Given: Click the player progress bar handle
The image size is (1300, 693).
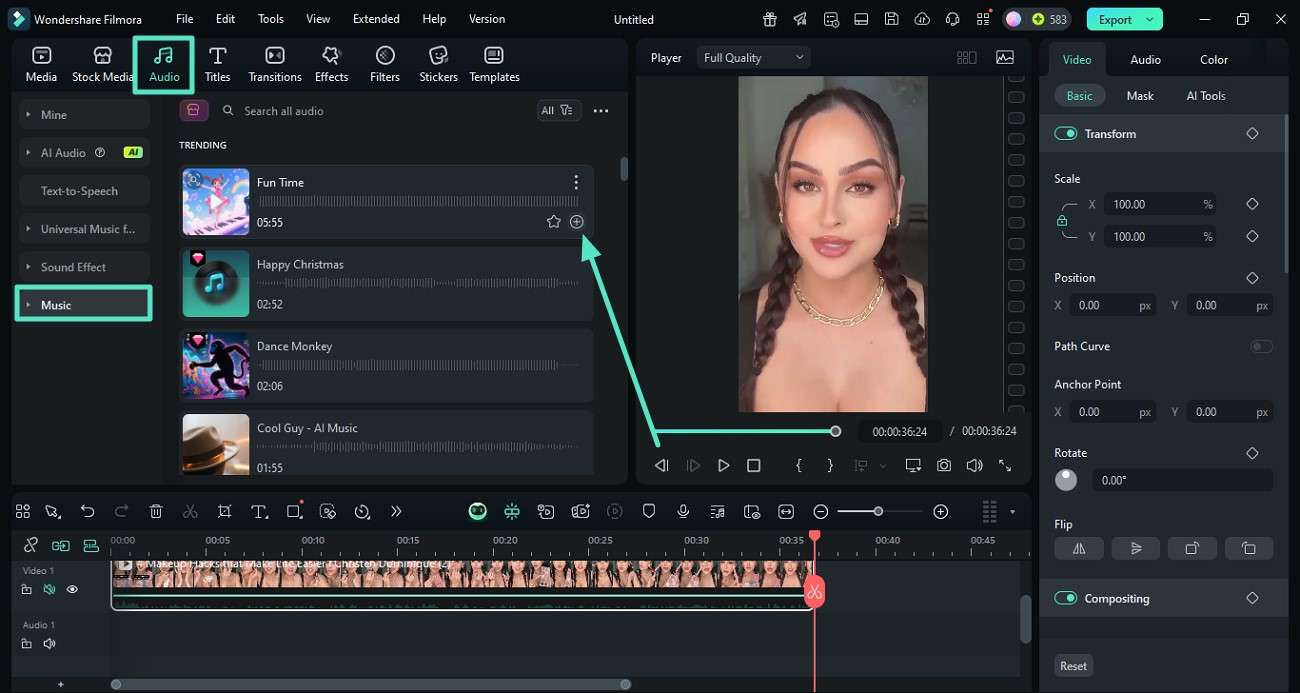Looking at the screenshot, I should point(835,431).
